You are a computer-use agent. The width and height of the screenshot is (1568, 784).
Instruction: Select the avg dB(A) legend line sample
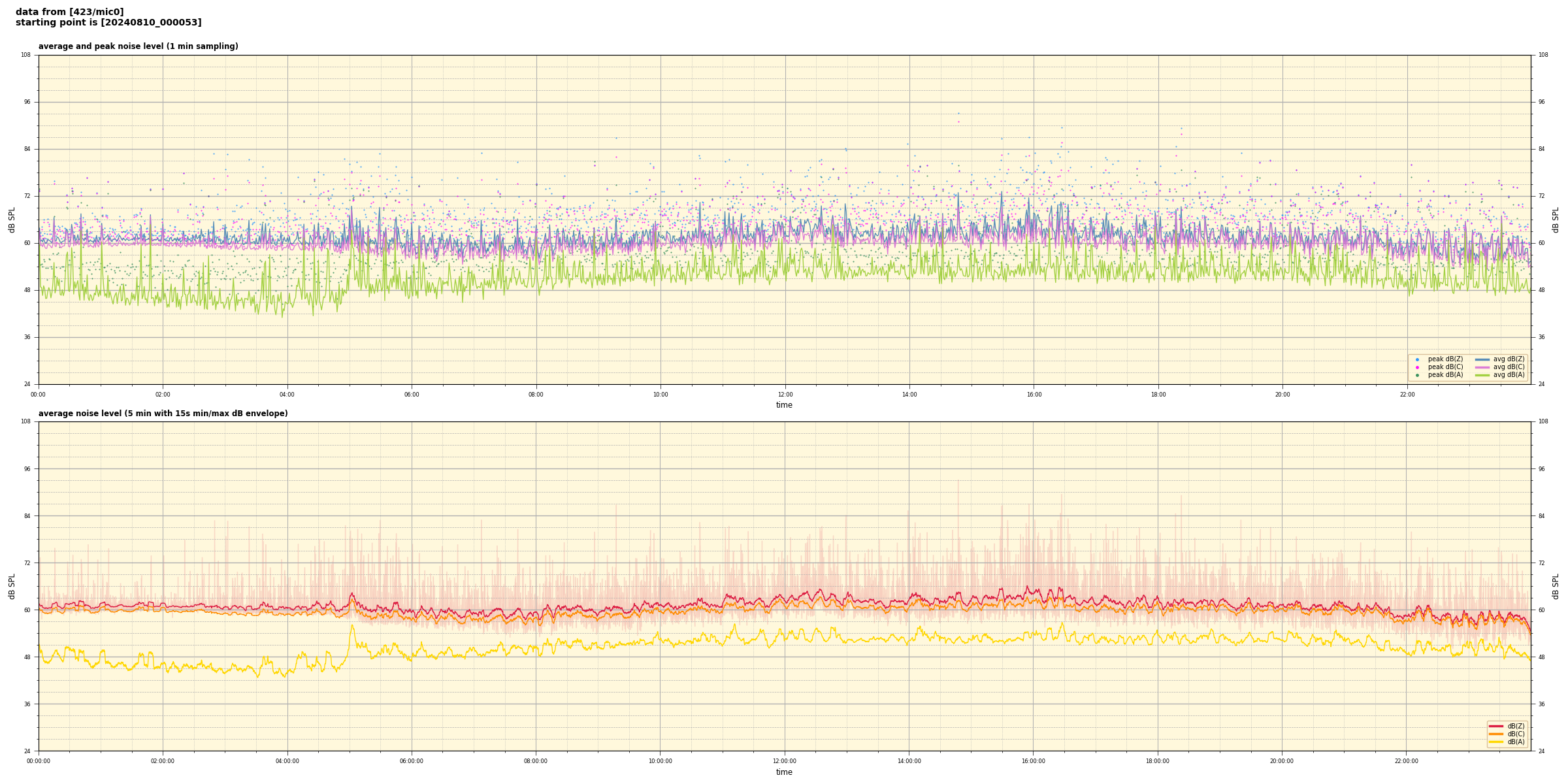pos(1482,375)
